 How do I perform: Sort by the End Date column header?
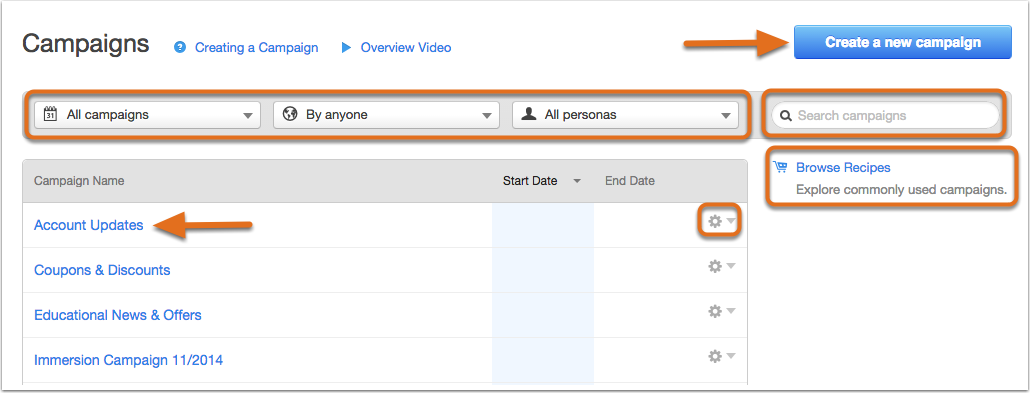[629, 181]
